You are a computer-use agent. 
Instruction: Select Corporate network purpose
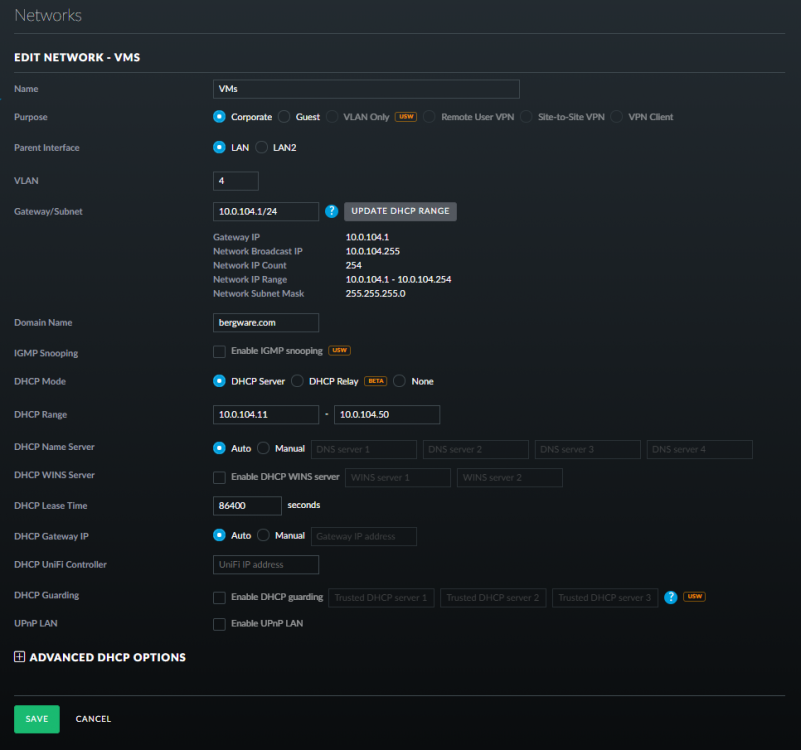(219, 116)
